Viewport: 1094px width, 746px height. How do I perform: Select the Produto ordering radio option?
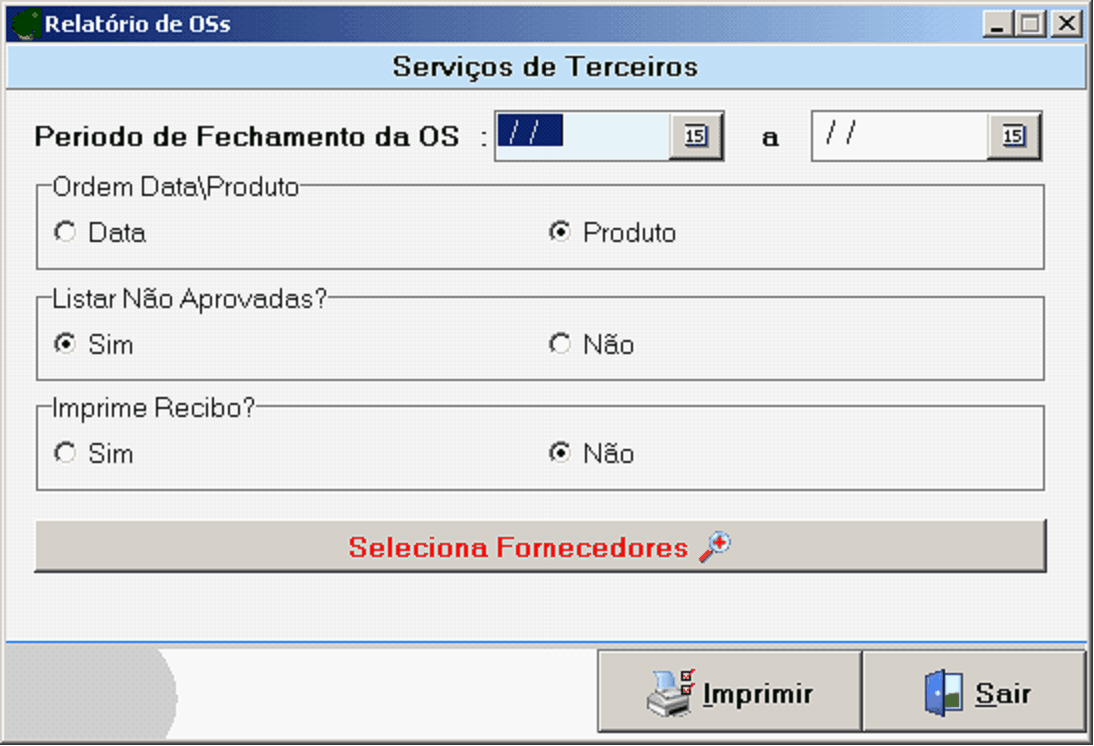tap(561, 233)
